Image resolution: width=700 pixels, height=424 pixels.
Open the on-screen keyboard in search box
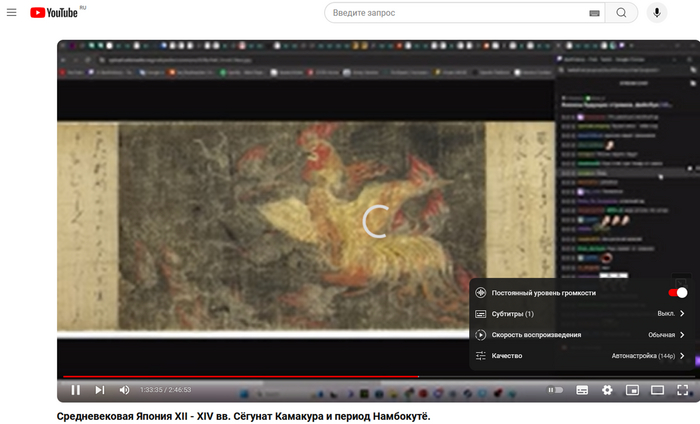595,13
